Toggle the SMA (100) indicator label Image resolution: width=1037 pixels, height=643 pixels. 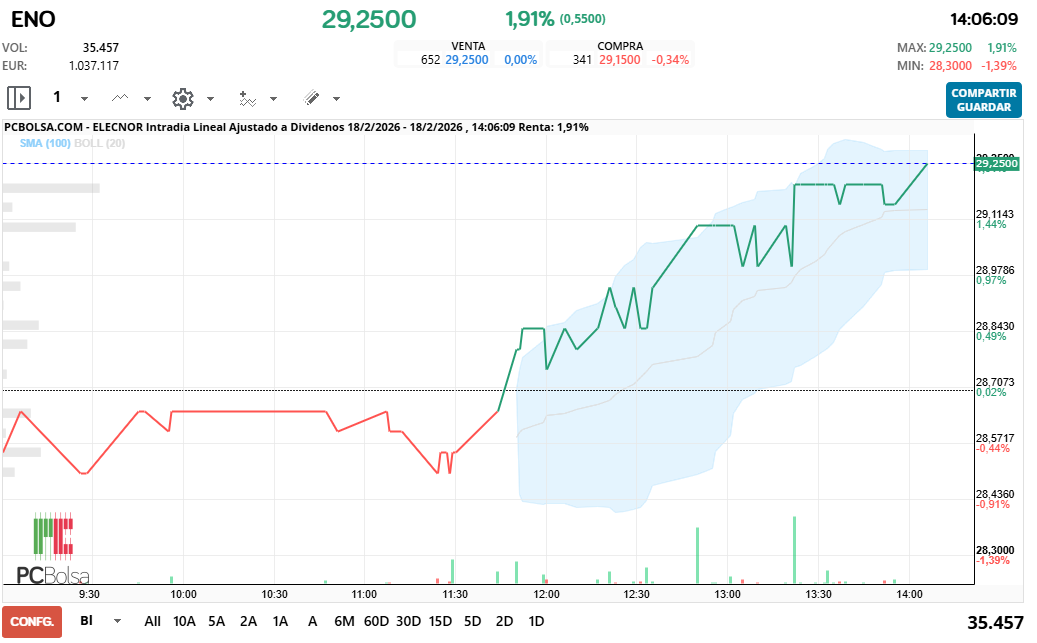coord(44,143)
